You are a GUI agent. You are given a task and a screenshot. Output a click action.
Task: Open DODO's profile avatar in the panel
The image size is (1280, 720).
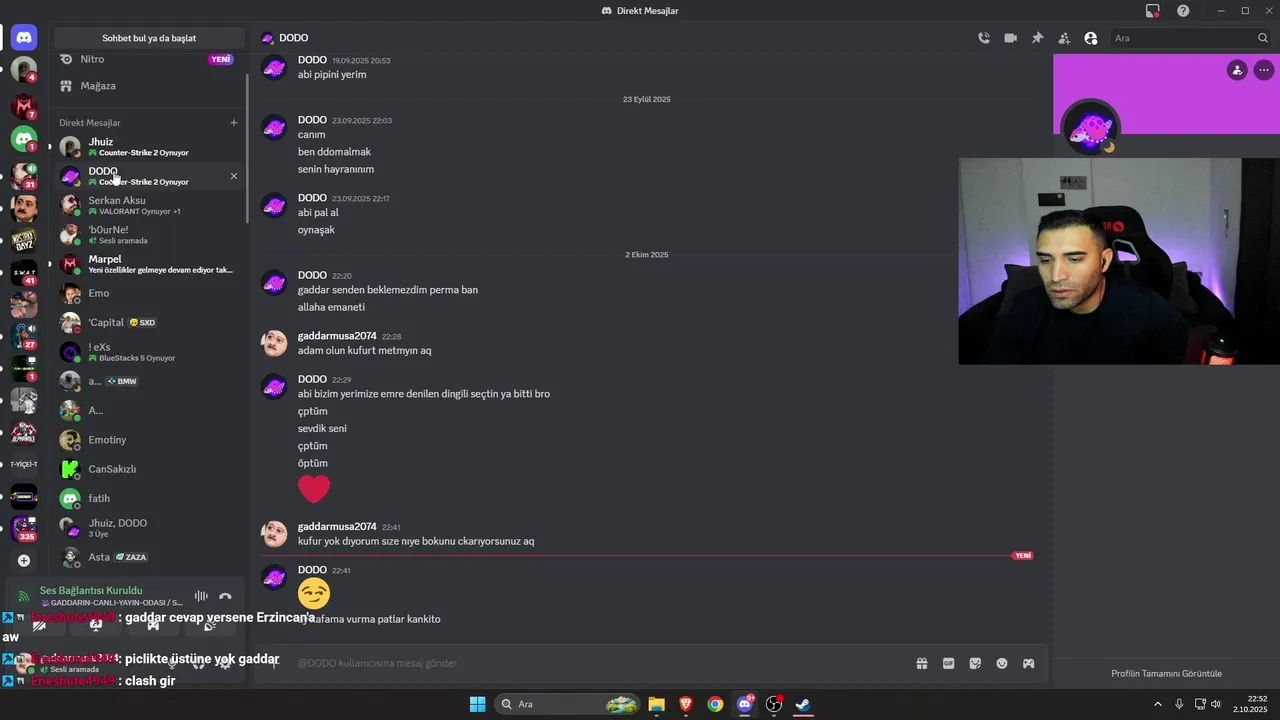point(1090,129)
